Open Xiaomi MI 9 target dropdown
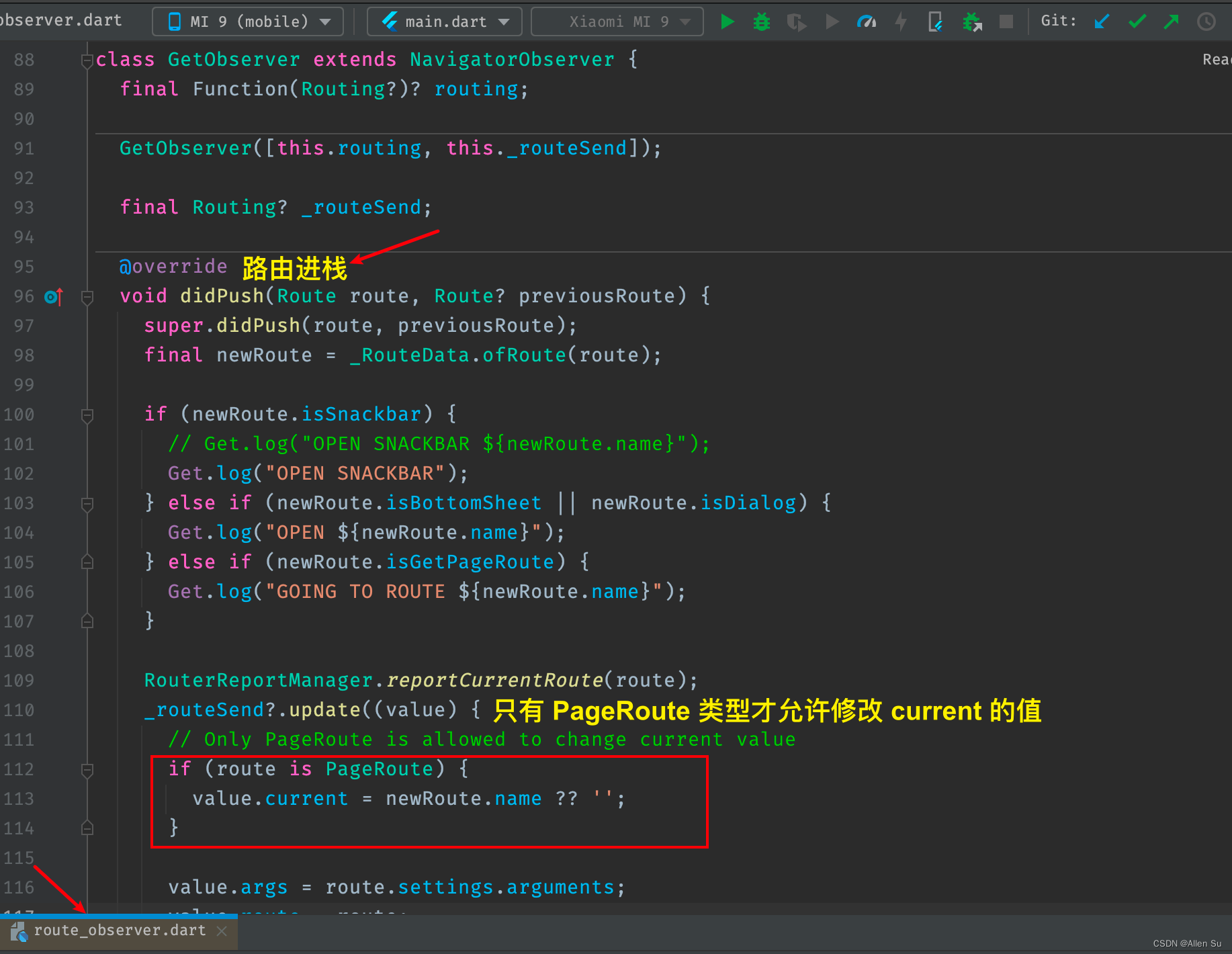 click(x=617, y=21)
